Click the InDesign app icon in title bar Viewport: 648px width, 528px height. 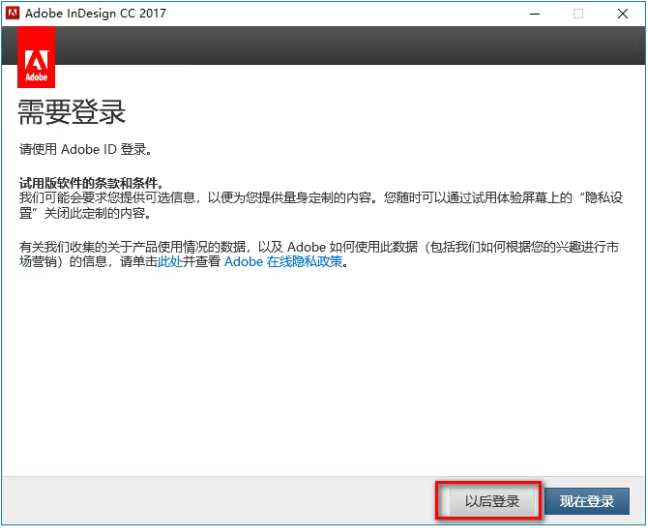click(13, 14)
